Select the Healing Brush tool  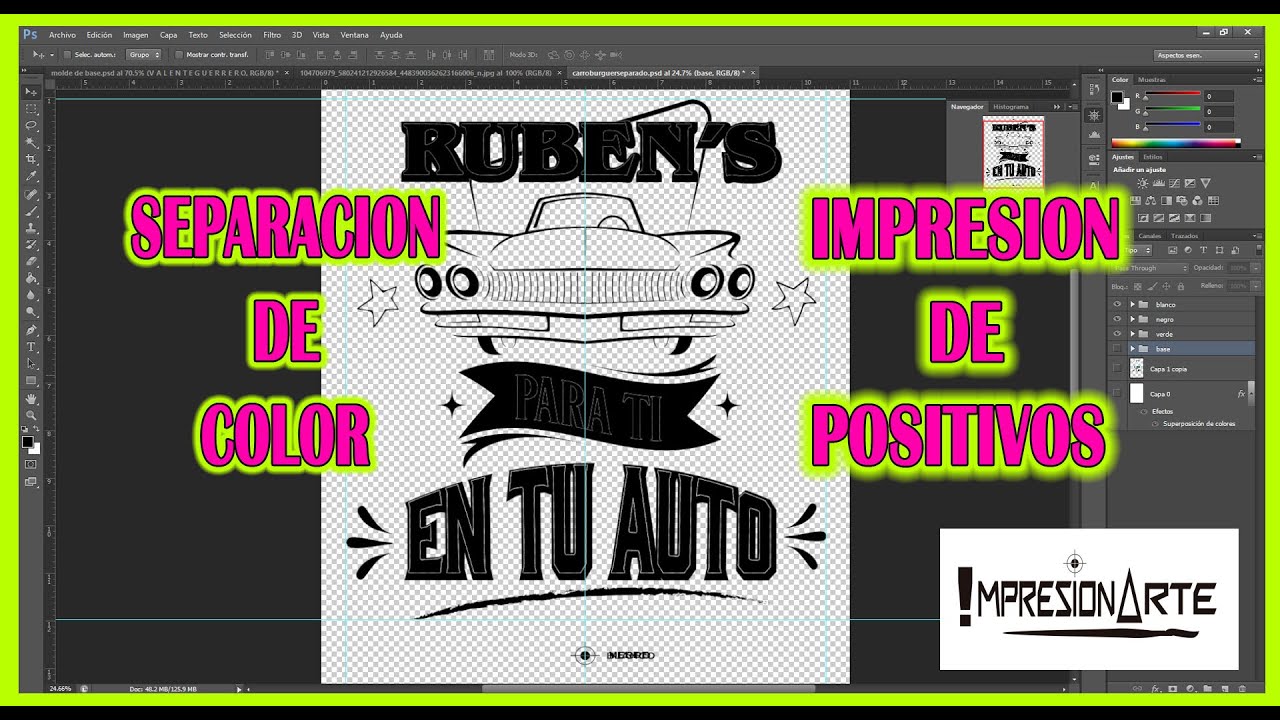pos(31,194)
